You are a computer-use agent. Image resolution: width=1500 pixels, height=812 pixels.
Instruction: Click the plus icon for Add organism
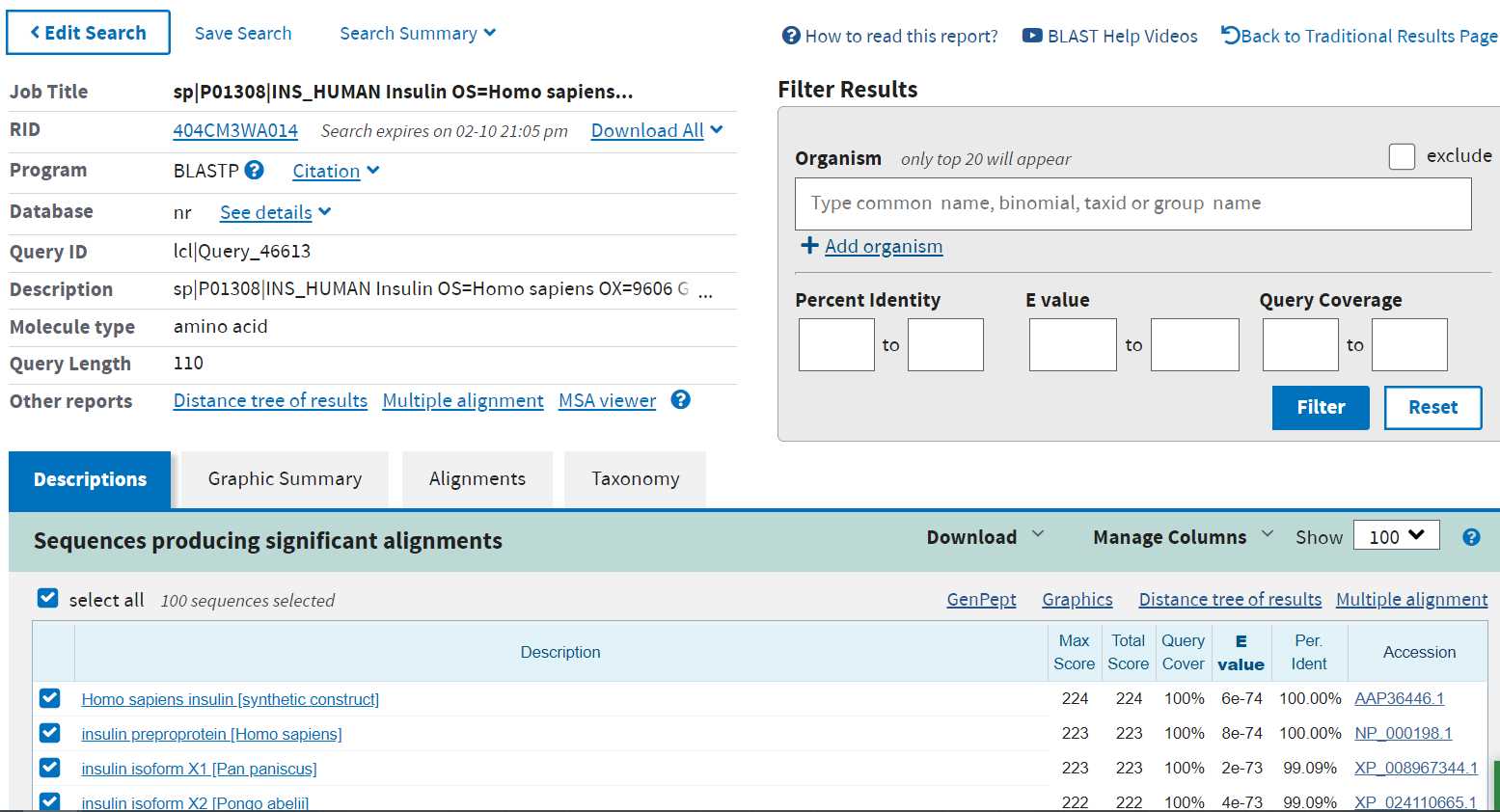pos(809,246)
